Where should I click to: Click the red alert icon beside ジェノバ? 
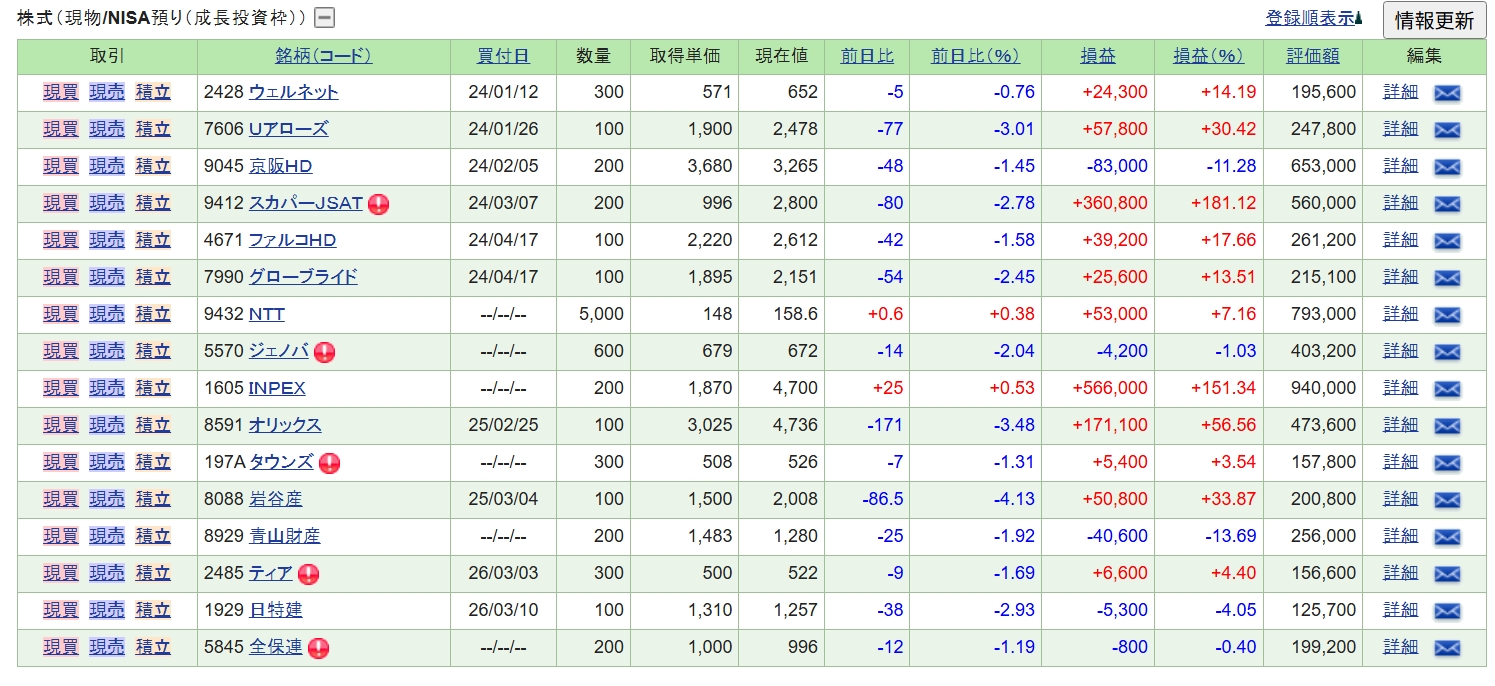tap(324, 352)
